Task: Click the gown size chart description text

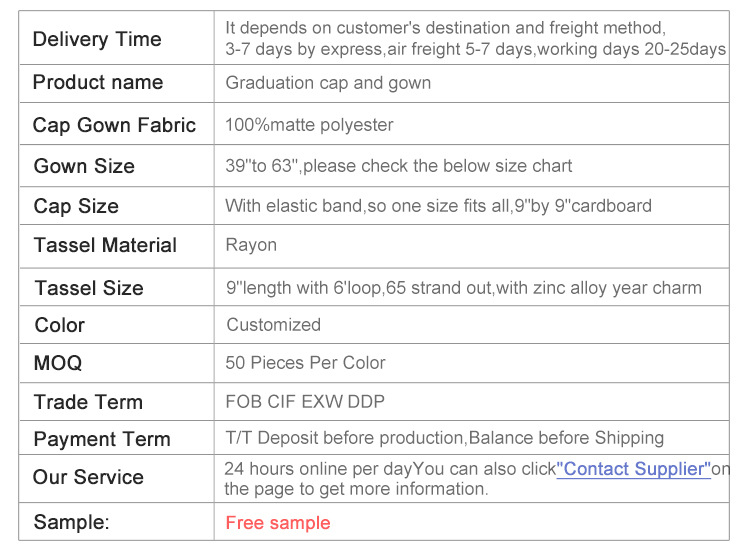Action: pyautogui.click(x=399, y=166)
